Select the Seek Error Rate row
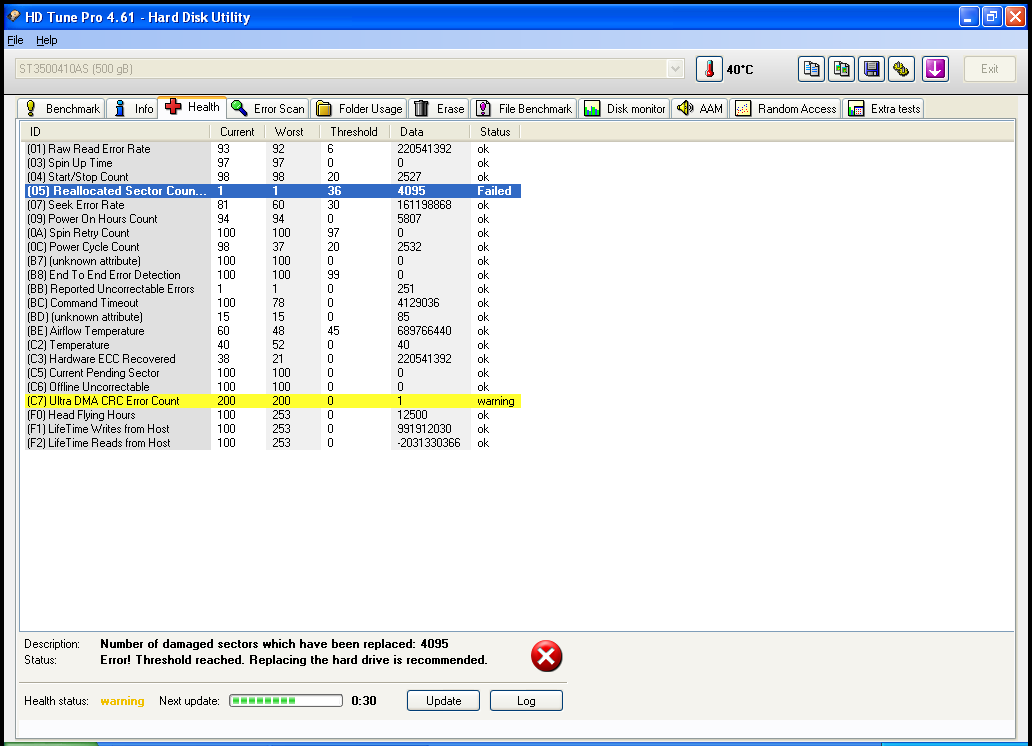The height and width of the screenshot is (746, 1032). pyautogui.click(x=272, y=205)
